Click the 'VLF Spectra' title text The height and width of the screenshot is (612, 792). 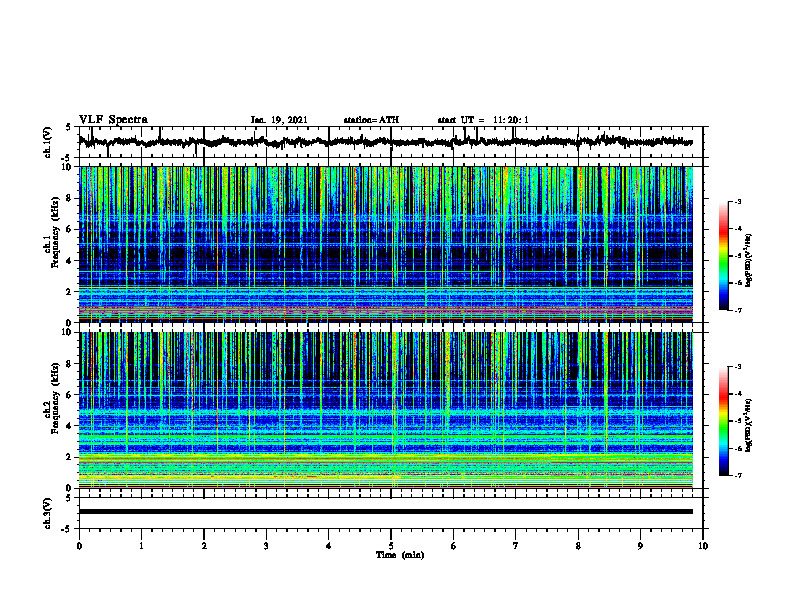[113, 120]
